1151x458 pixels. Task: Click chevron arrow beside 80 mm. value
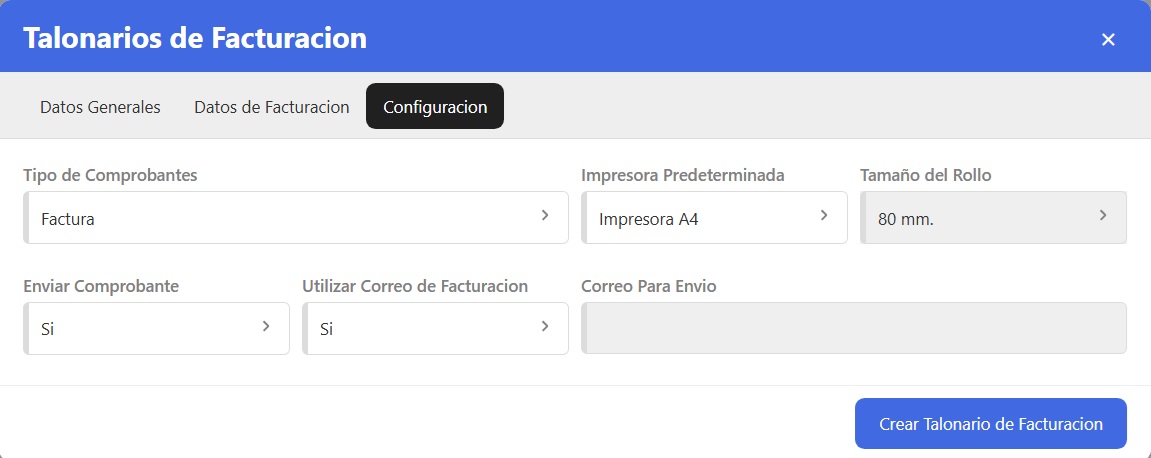pyautogui.click(x=1103, y=215)
